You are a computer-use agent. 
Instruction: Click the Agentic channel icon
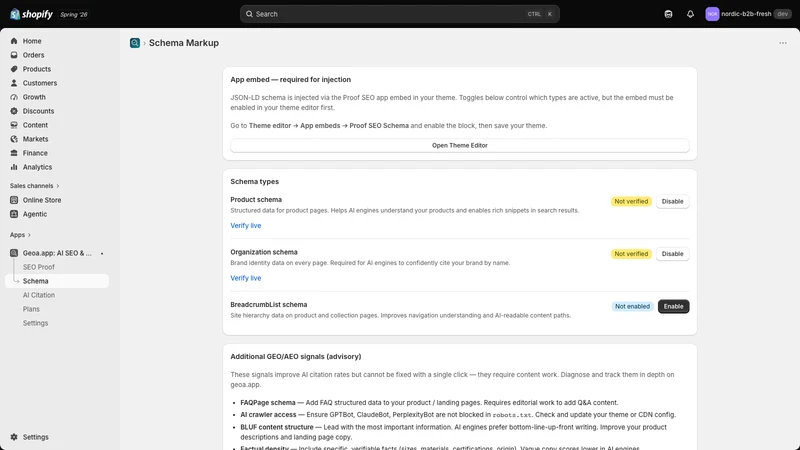coord(14,214)
